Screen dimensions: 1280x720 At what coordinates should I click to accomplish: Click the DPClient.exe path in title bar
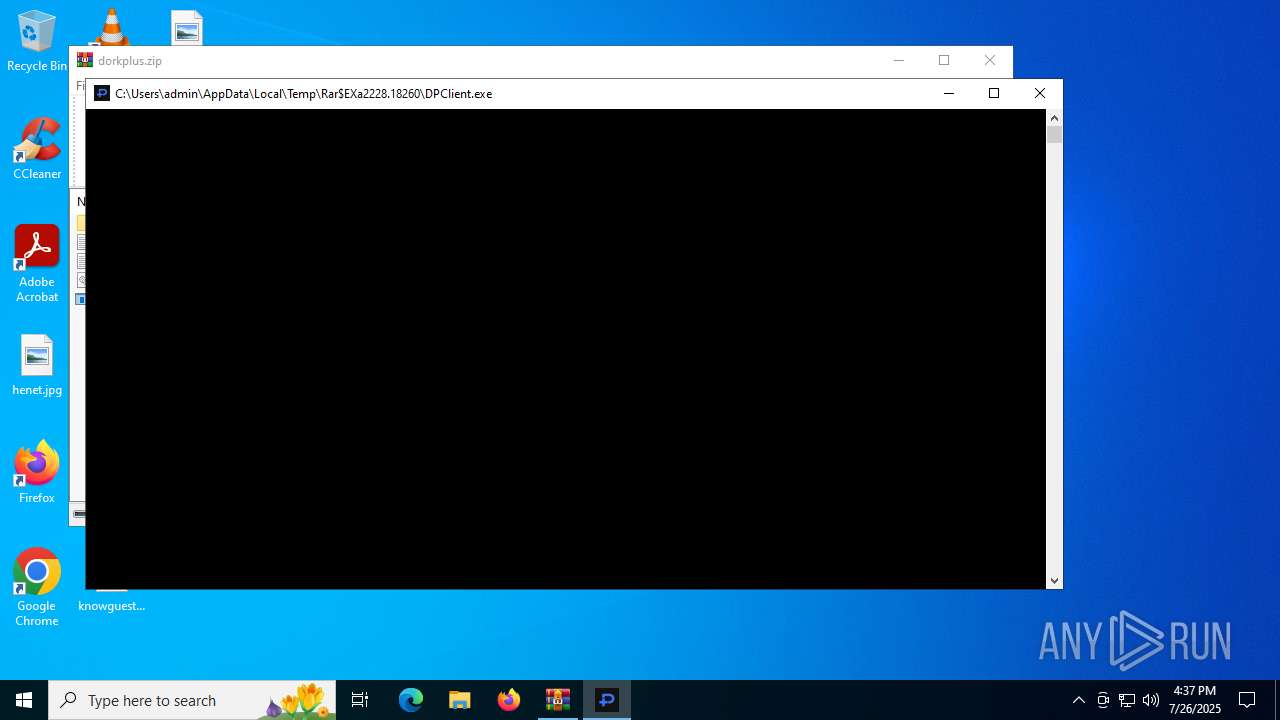pyautogui.click(x=303, y=94)
